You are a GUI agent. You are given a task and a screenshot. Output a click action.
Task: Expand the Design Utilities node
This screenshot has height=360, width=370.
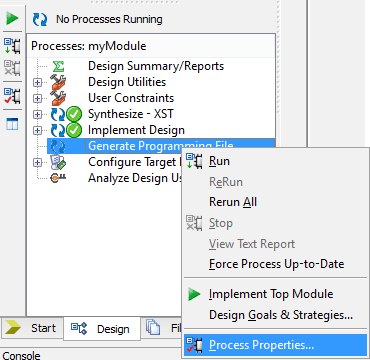click(x=37, y=82)
